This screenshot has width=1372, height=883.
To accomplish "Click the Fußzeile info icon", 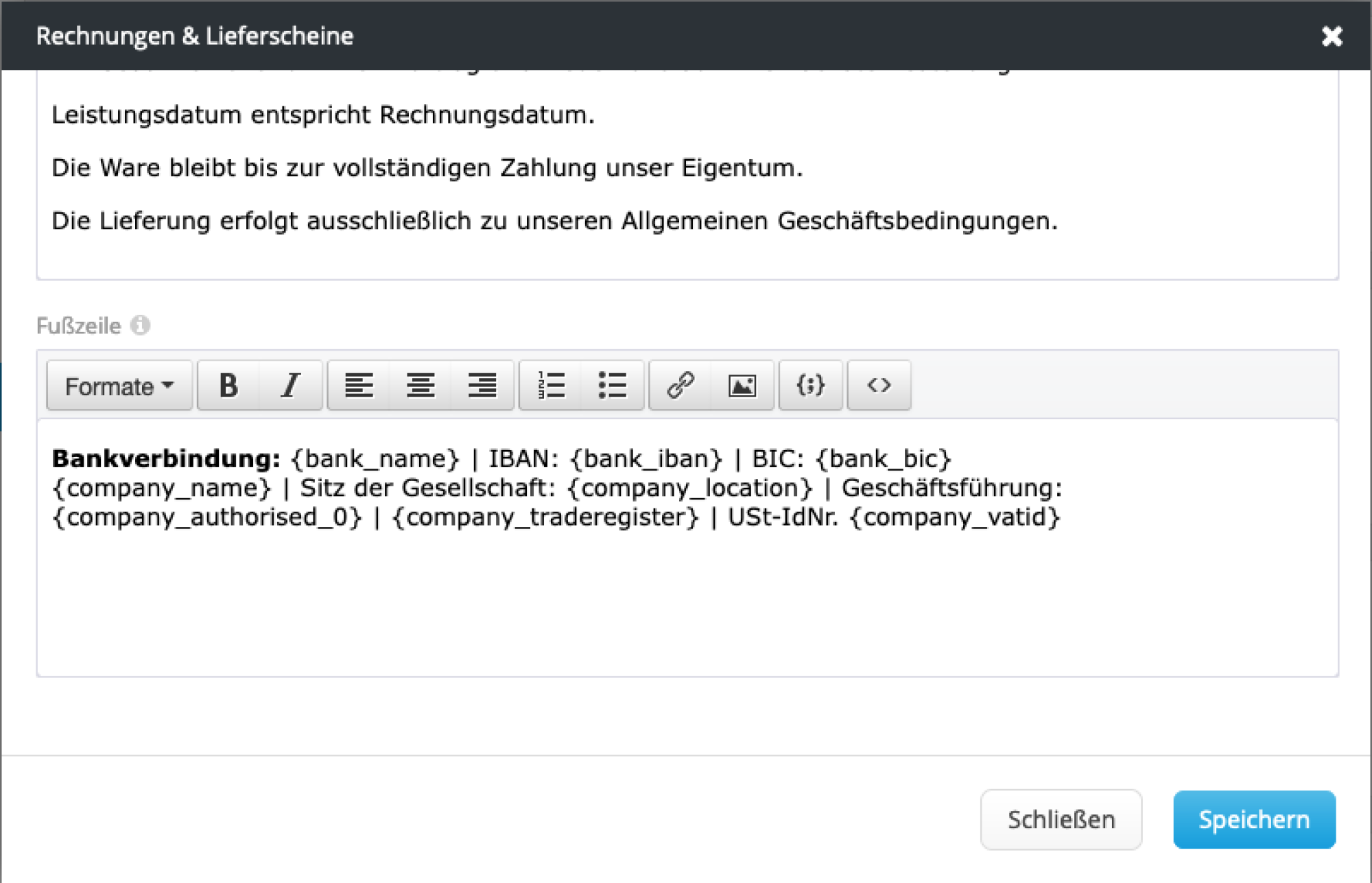I will tap(141, 325).
